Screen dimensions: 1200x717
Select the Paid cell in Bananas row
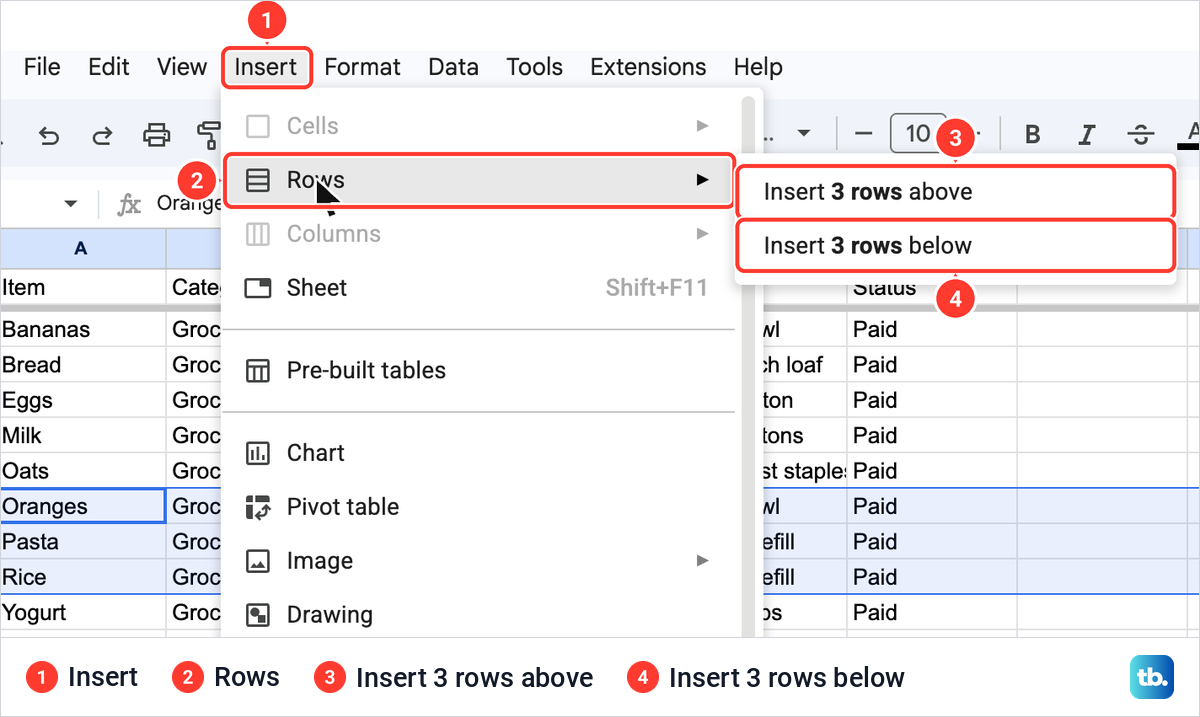932,329
